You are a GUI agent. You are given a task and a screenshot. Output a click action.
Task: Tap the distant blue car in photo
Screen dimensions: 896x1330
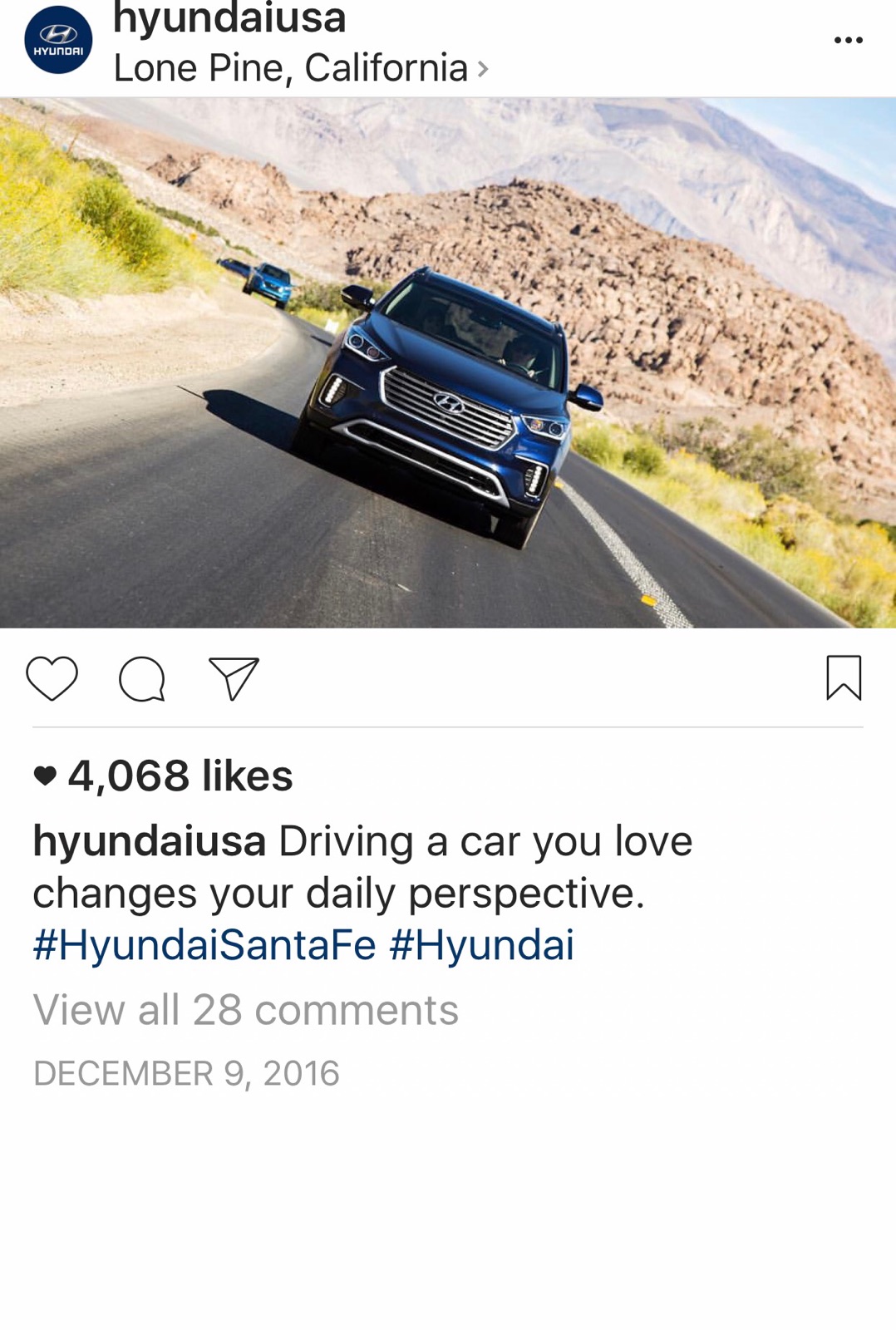(268, 283)
